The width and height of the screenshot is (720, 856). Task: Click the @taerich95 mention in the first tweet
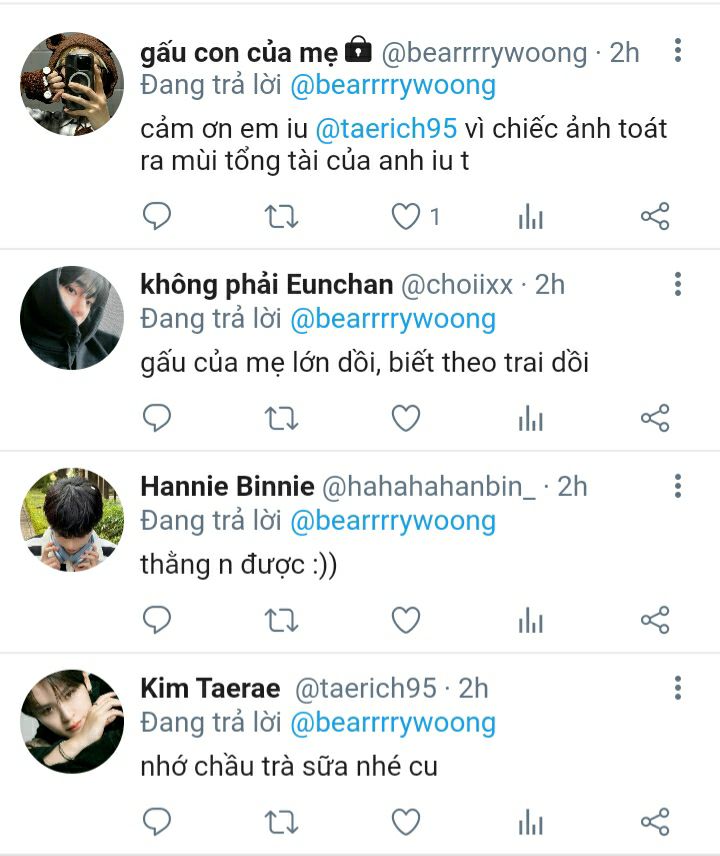pyautogui.click(x=386, y=129)
